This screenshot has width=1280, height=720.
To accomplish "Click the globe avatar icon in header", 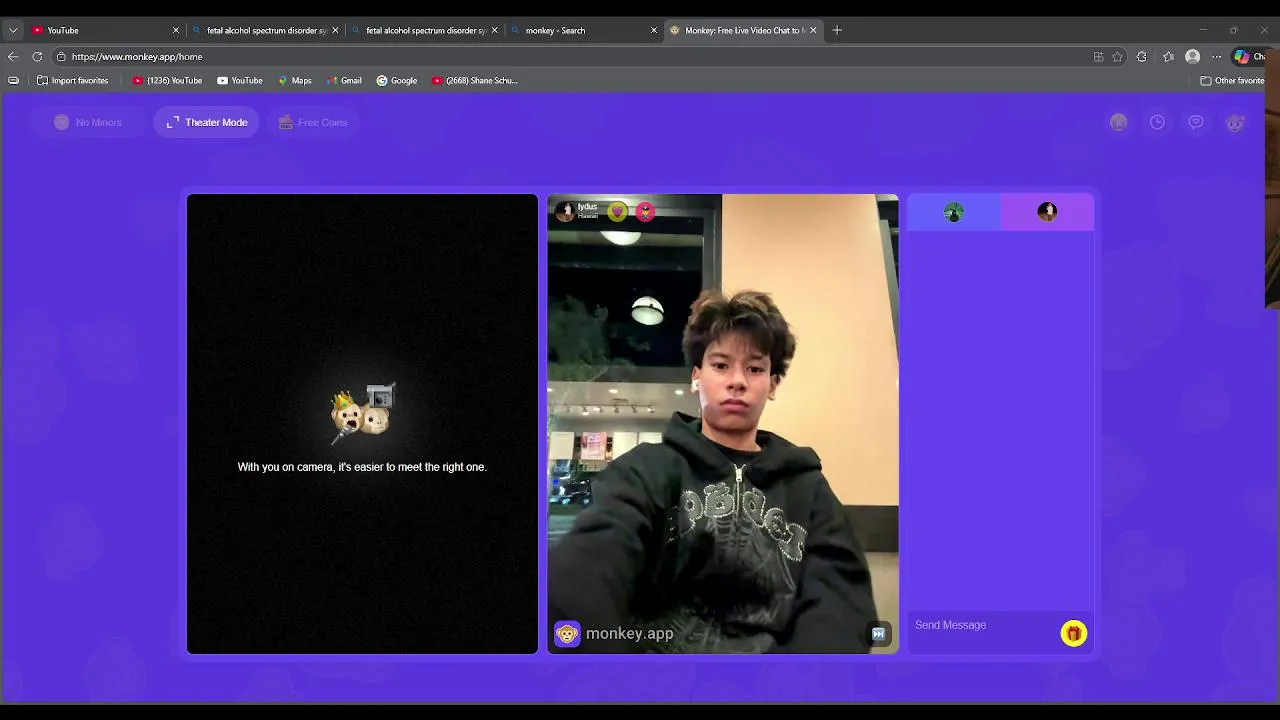I will pos(1118,122).
